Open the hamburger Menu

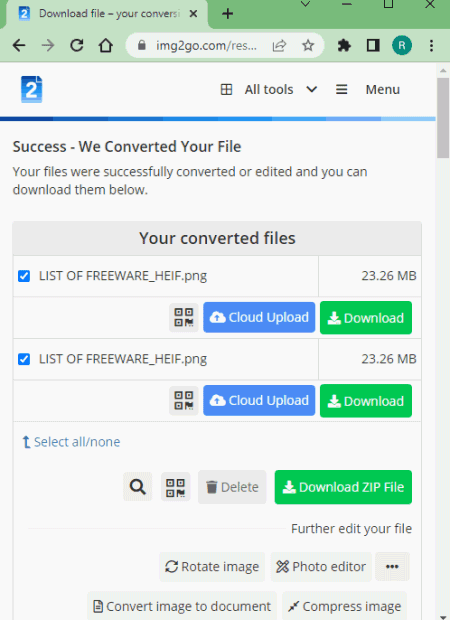click(368, 90)
